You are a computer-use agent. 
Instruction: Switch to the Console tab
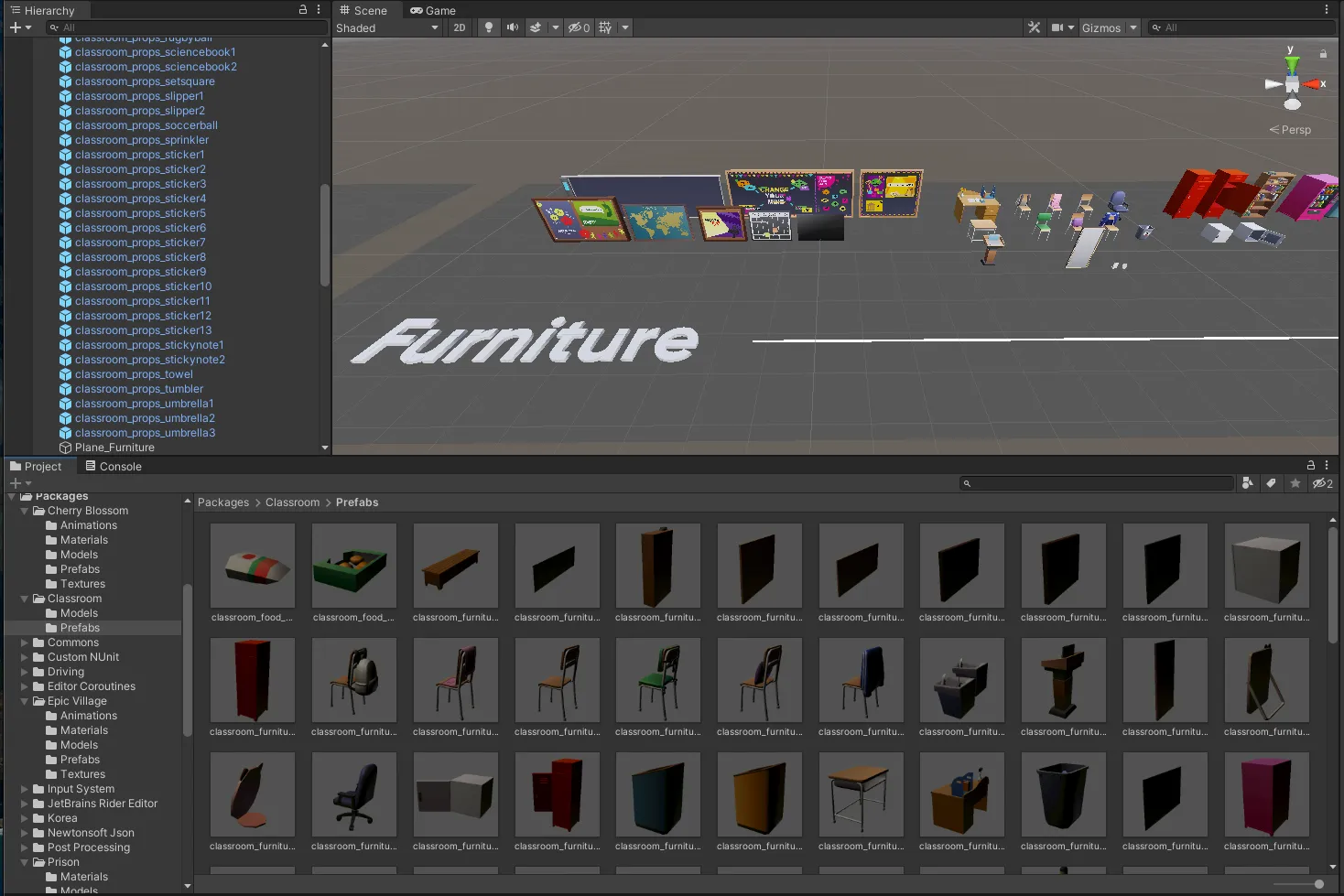click(x=114, y=466)
